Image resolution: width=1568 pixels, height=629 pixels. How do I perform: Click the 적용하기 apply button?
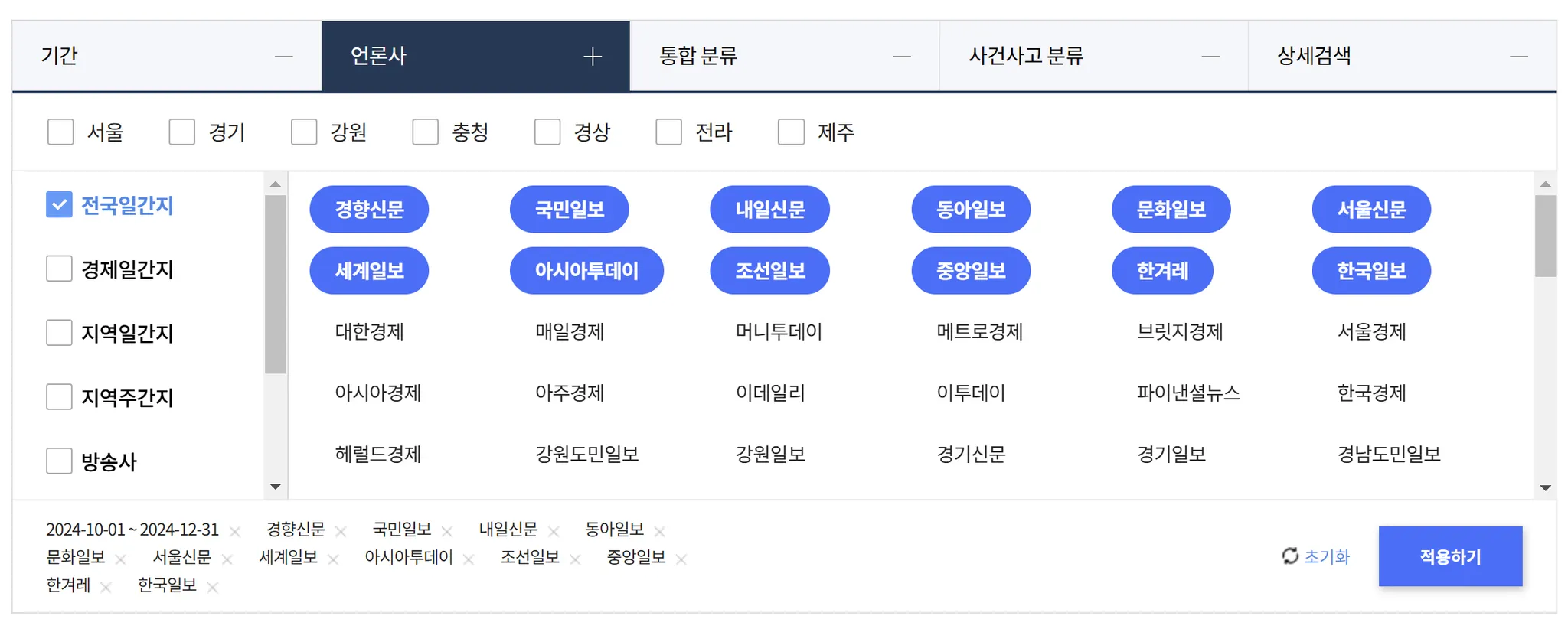[x=1450, y=556]
